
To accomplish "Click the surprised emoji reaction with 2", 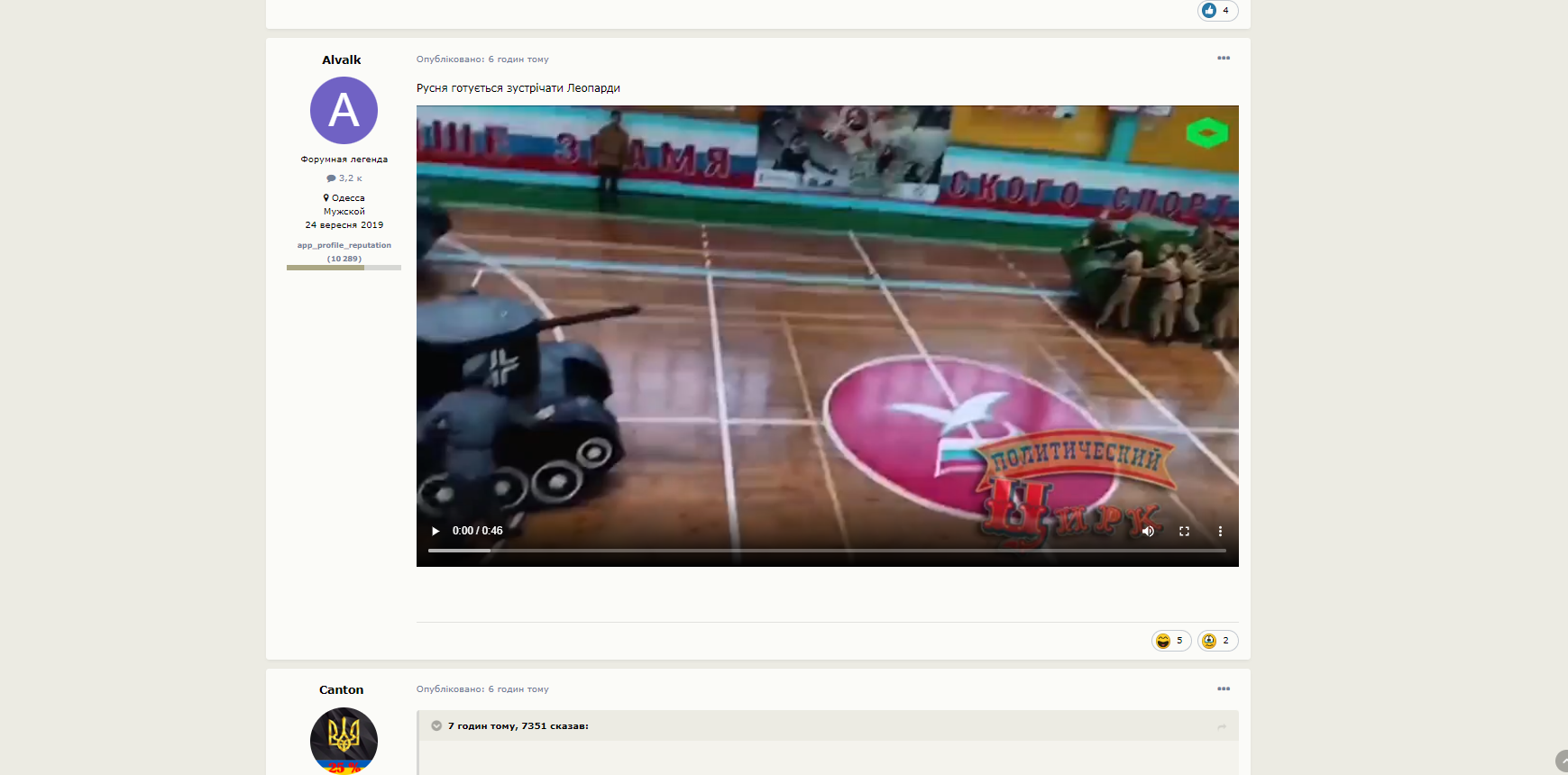I will tap(1217, 641).
